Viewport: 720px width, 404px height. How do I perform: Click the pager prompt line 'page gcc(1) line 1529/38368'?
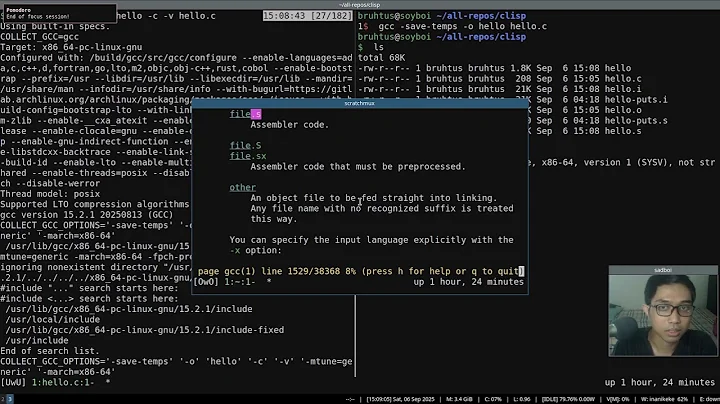tap(360, 271)
